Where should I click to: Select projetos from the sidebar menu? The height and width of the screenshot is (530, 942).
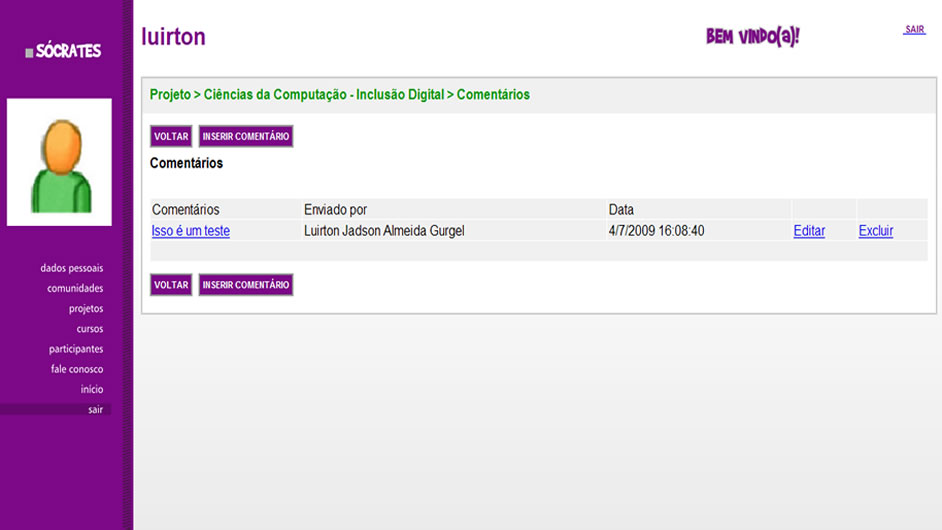(x=85, y=309)
